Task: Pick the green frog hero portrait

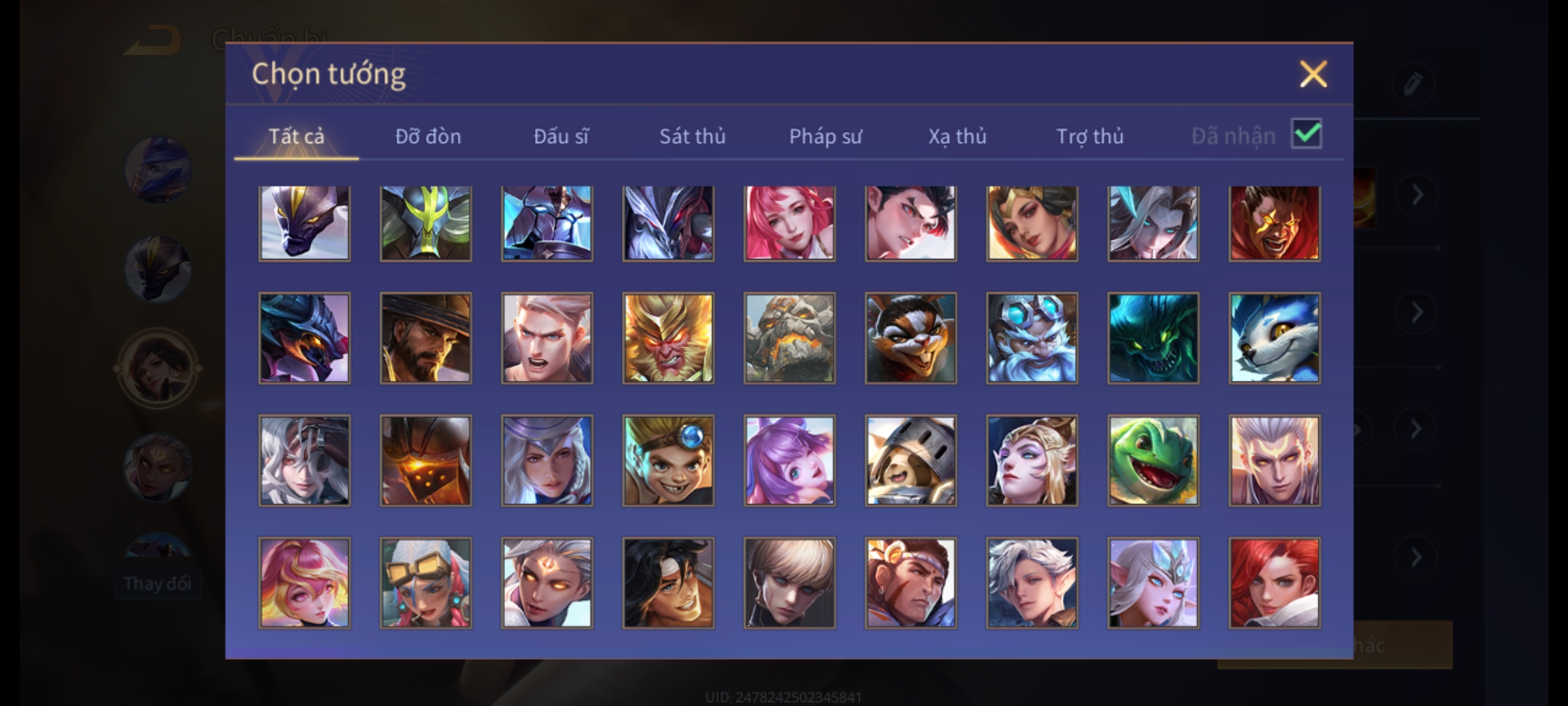Action: click(1153, 460)
